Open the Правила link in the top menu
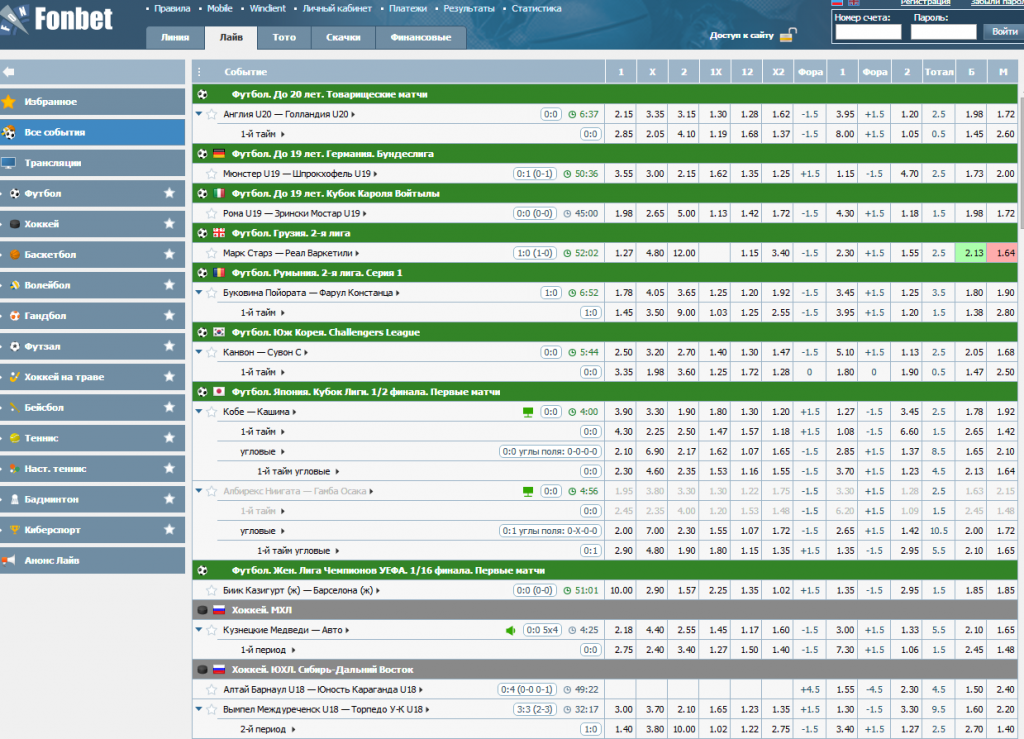The width and height of the screenshot is (1024, 739). coord(172,8)
